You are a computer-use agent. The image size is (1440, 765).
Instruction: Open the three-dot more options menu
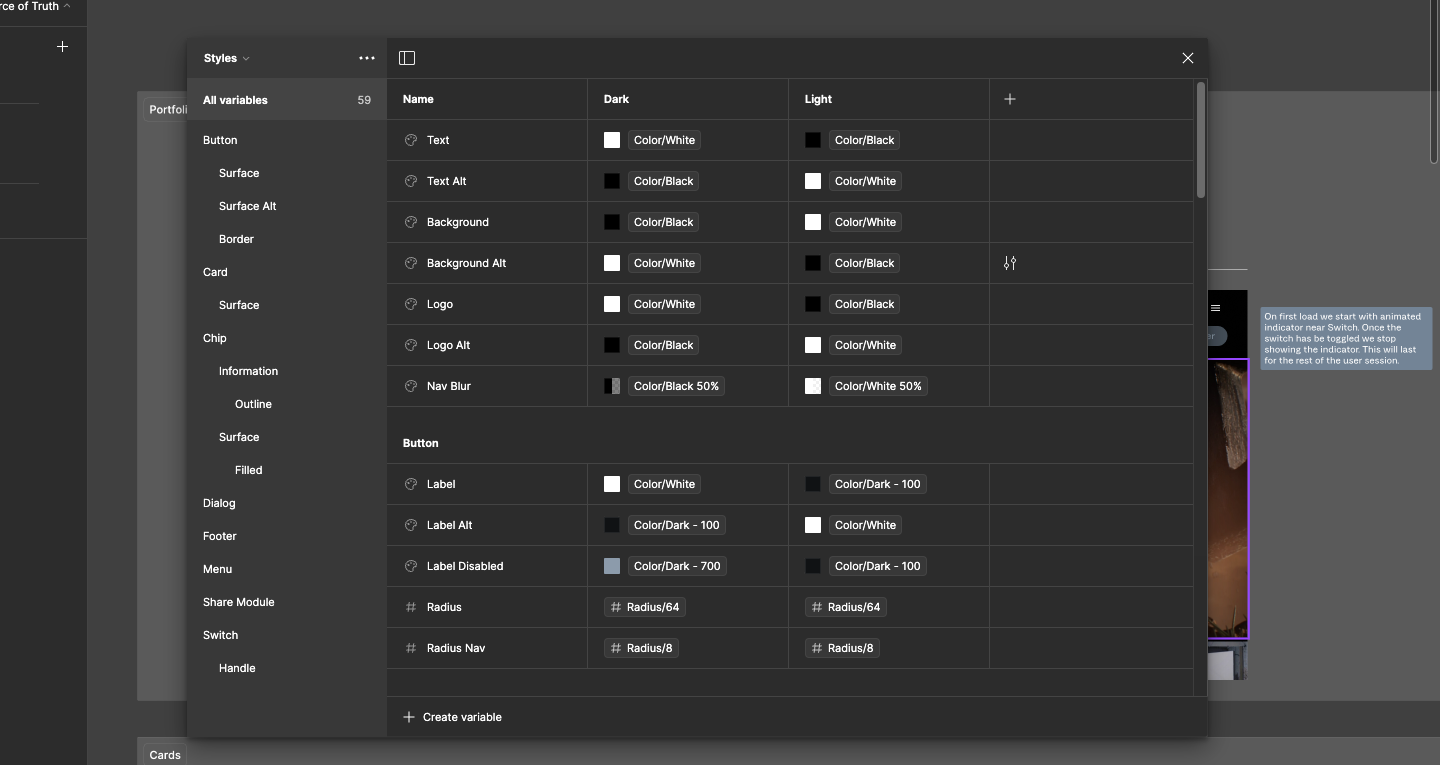click(x=367, y=58)
